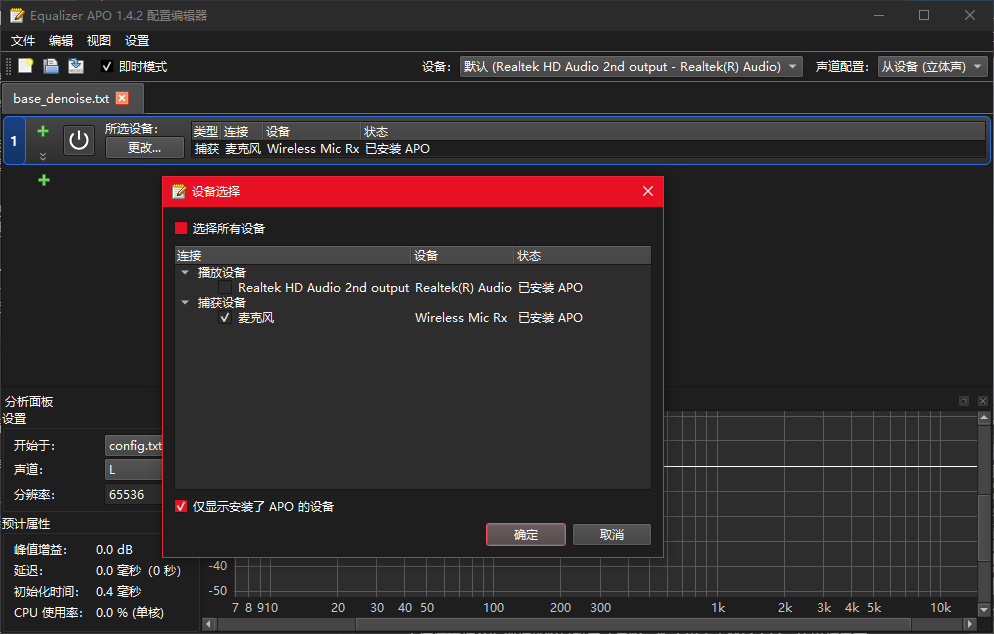
Task: Toggle the power button of filter 1
Action: pyautogui.click(x=79, y=140)
